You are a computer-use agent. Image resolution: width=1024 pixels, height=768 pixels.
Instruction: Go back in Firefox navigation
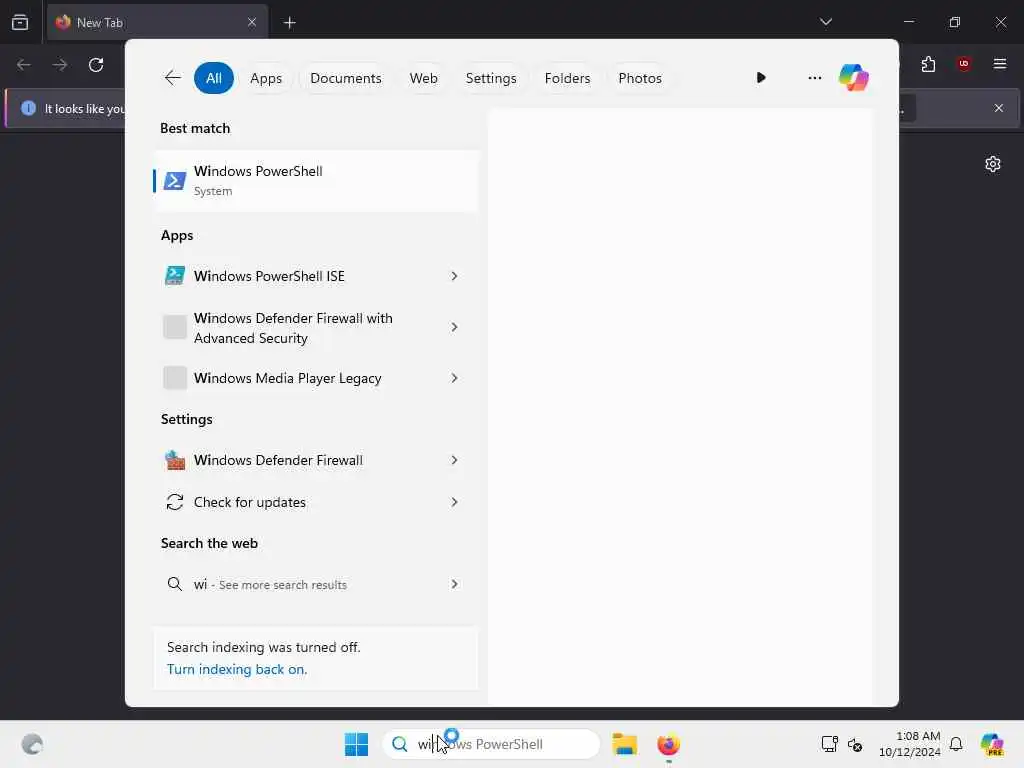click(24, 65)
